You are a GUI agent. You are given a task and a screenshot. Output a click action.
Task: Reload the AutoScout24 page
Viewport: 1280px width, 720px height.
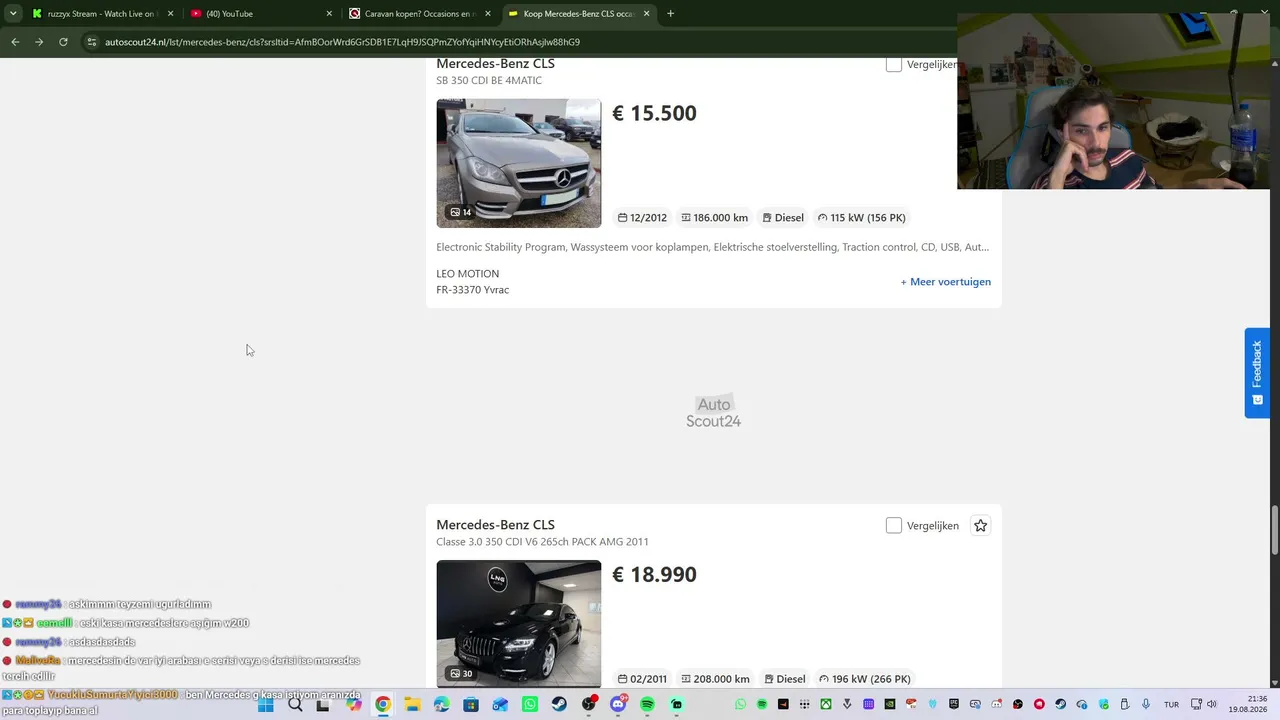pyautogui.click(x=63, y=42)
